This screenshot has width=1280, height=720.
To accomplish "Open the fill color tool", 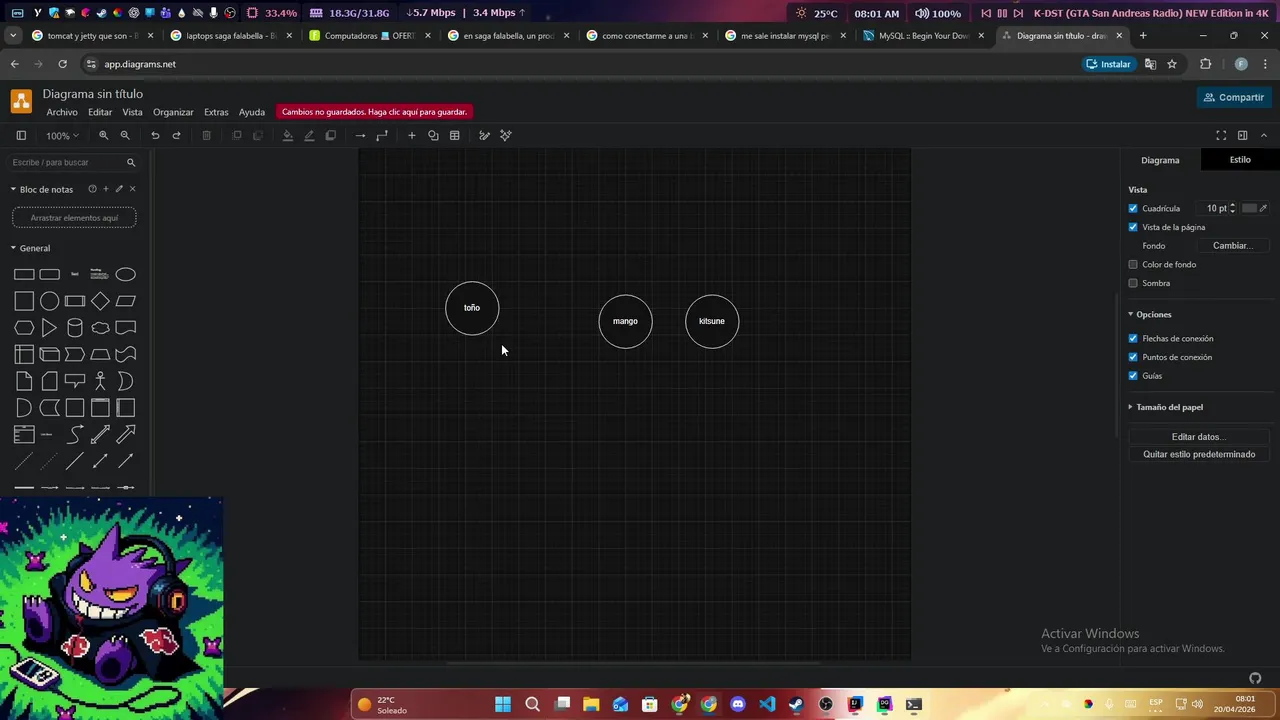I will point(288,136).
